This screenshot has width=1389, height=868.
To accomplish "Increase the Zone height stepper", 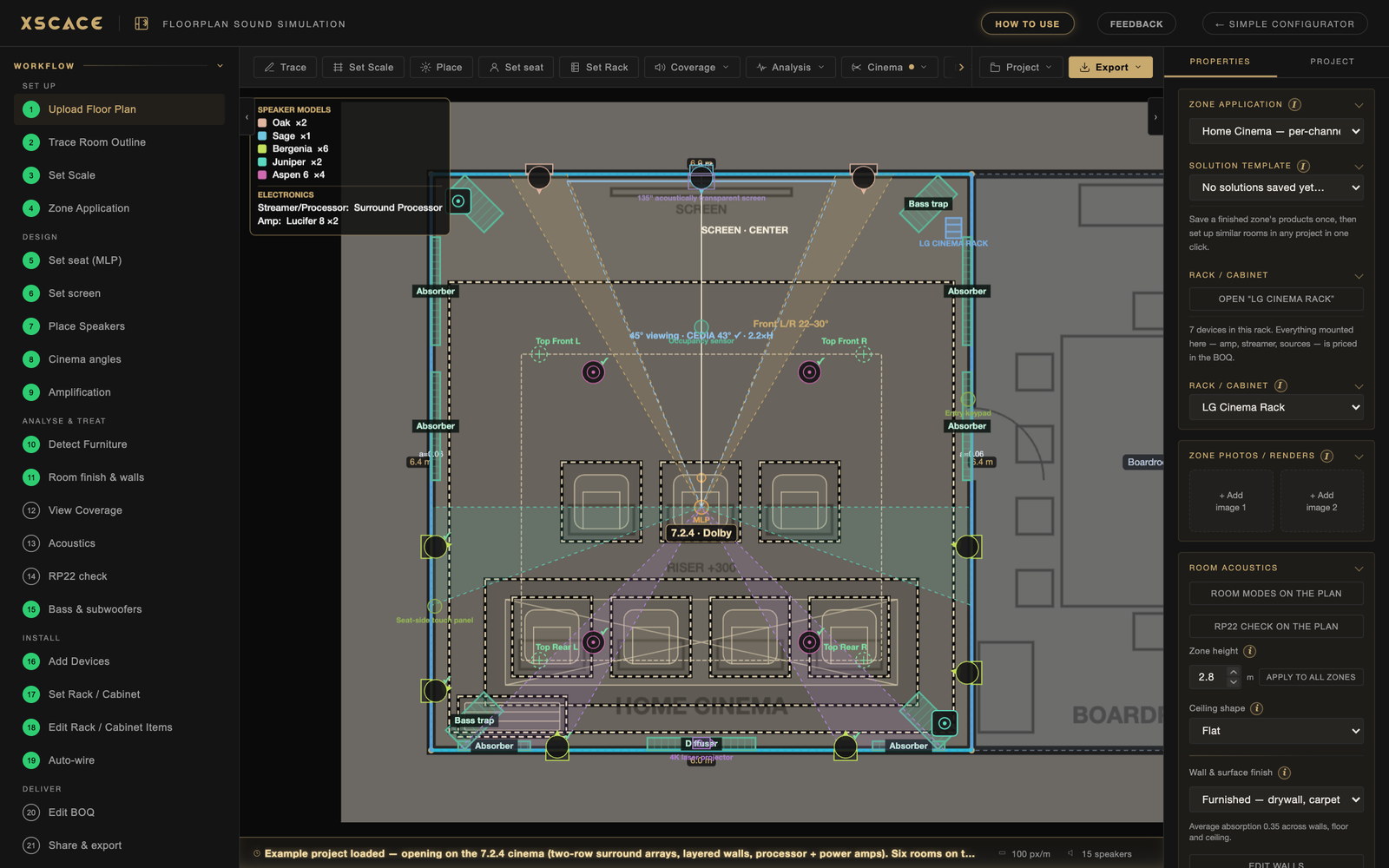I will 1234,672.
